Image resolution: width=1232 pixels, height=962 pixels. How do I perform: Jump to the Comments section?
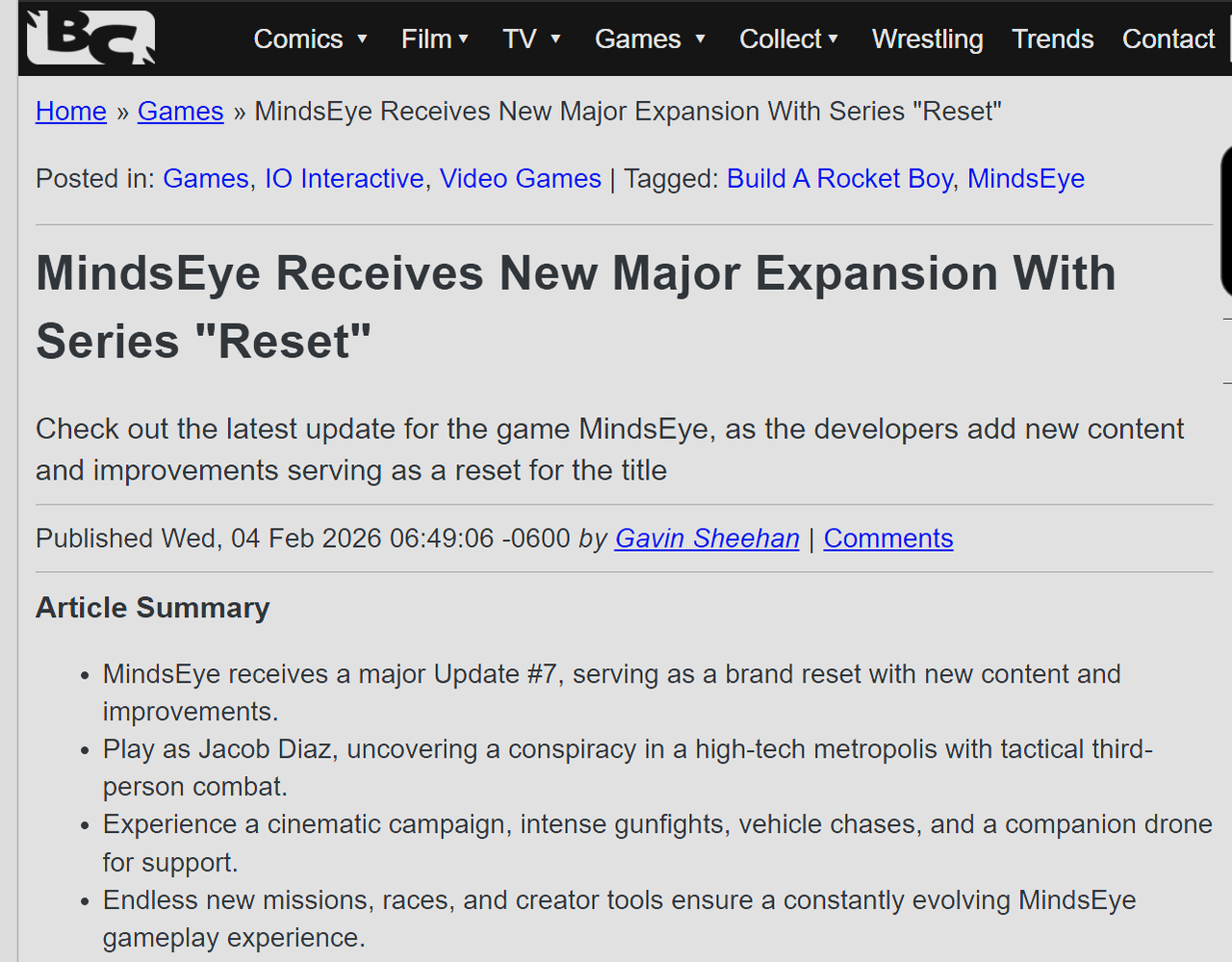tap(888, 538)
